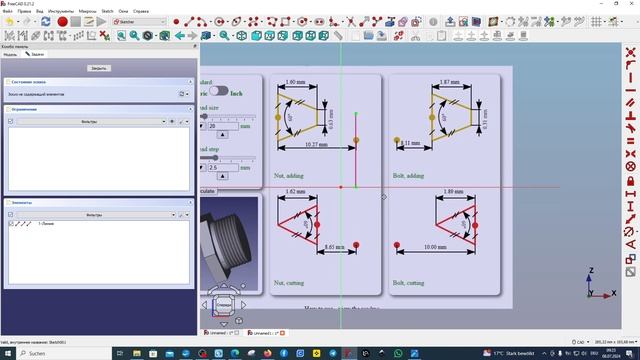Click the teal back navigation arrow
The image size is (640, 360).
[180, 36]
